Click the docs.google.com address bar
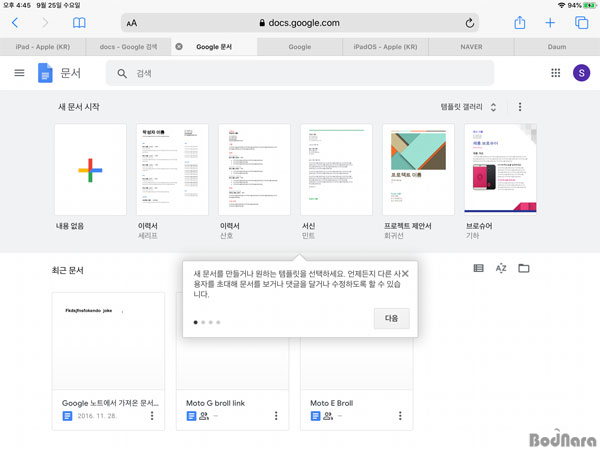 coord(300,23)
